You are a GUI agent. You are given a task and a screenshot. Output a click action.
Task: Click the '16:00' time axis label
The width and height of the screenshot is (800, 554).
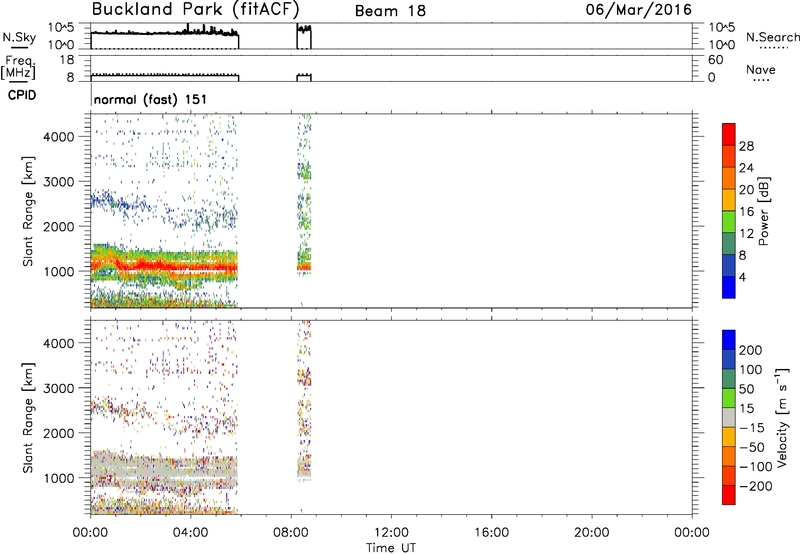pyautogui.click(x=491, y=533)
